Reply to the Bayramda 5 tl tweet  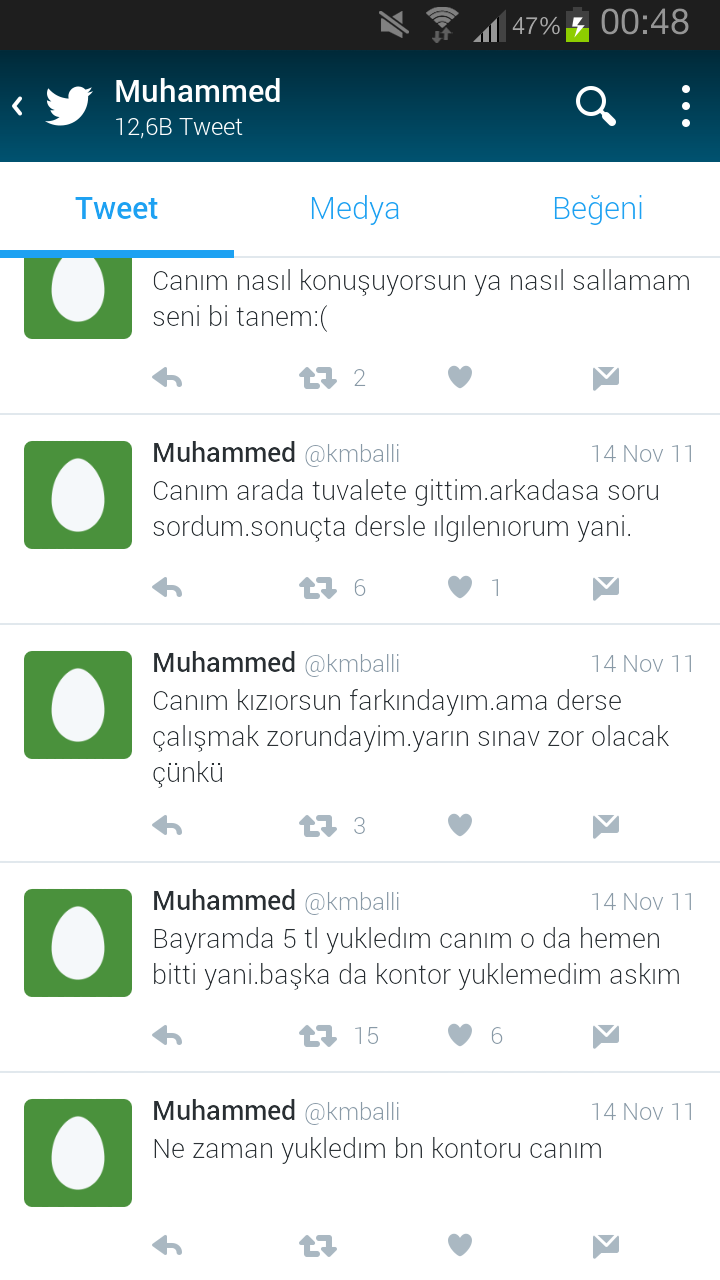click(167, 1036)
